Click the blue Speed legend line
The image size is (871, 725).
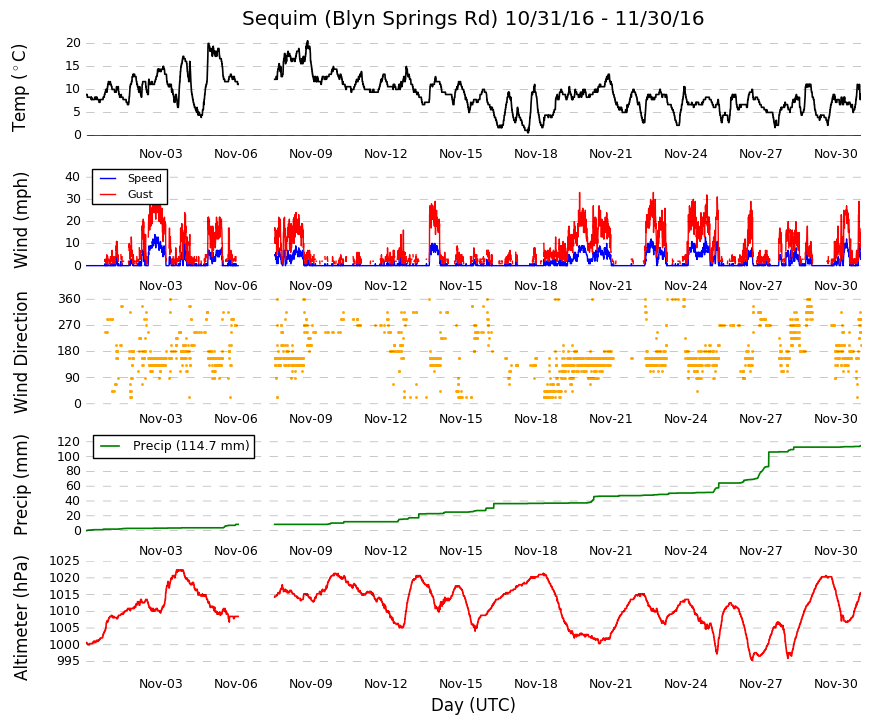pos(108,178)
